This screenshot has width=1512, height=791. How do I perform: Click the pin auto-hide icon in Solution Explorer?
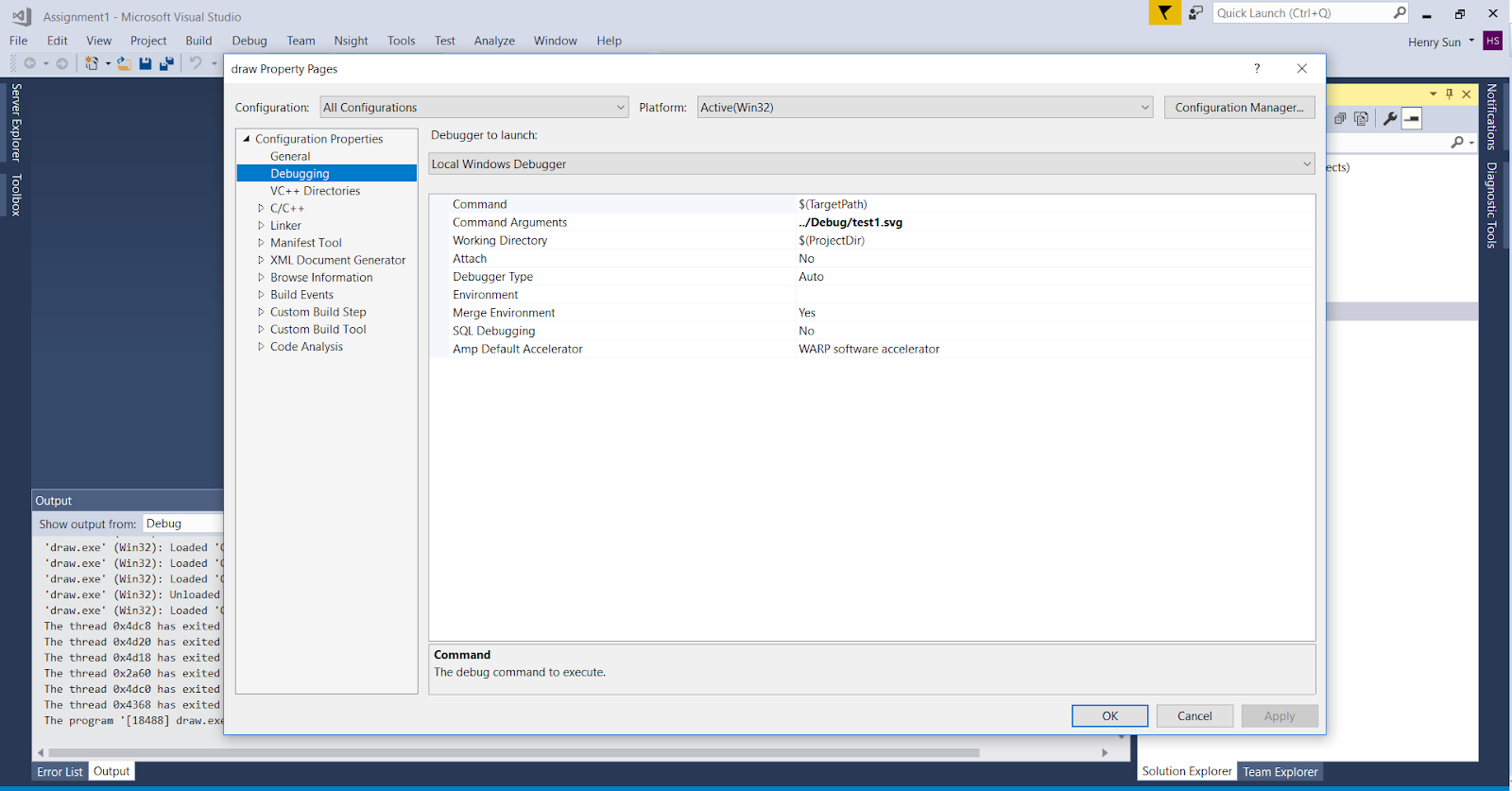click(1450, 94)
